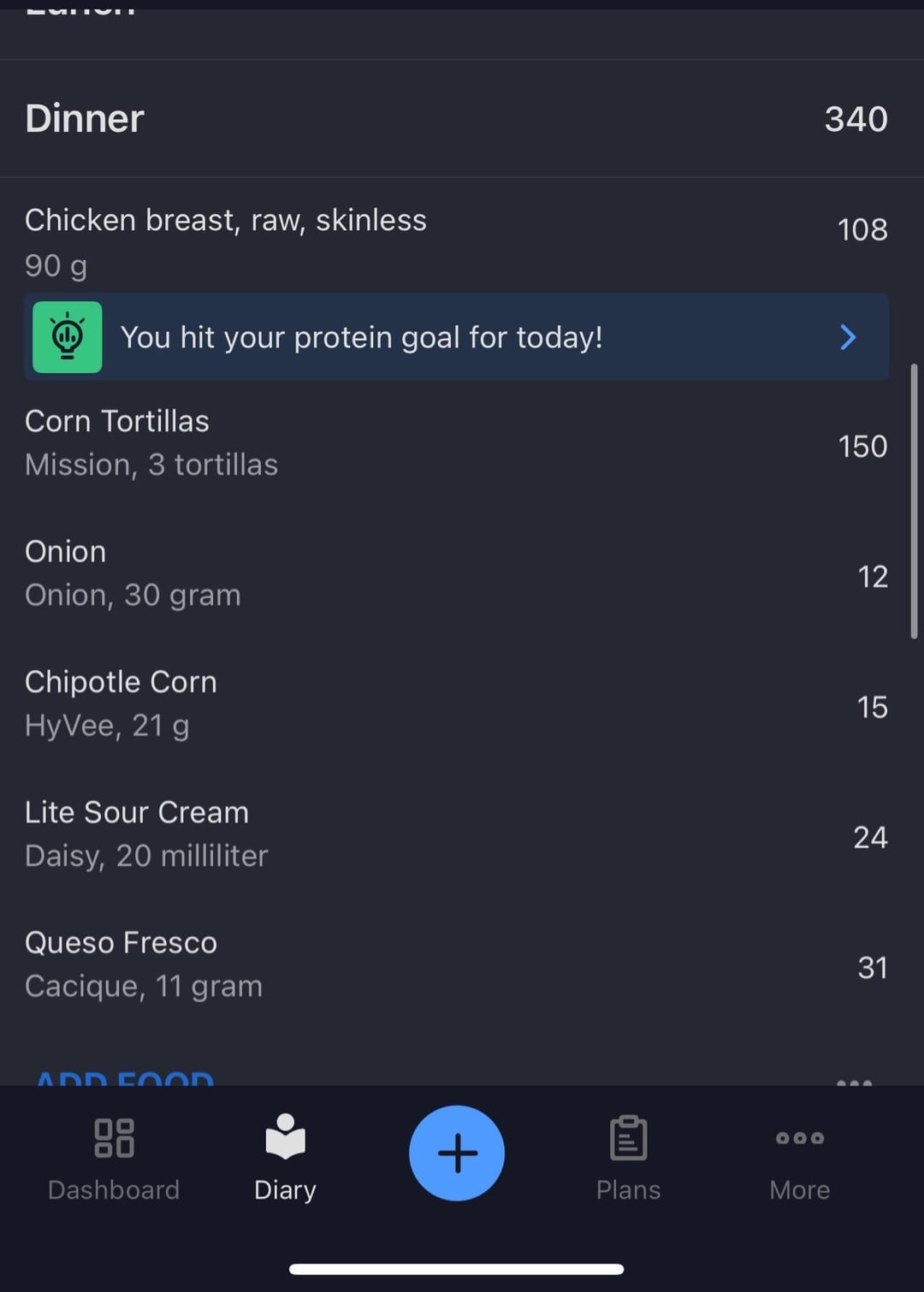Image resolution: width=924 pixels, height=1292 pixels.
Task: Tap the ADD FOOD link
Action: (125, 1078)
